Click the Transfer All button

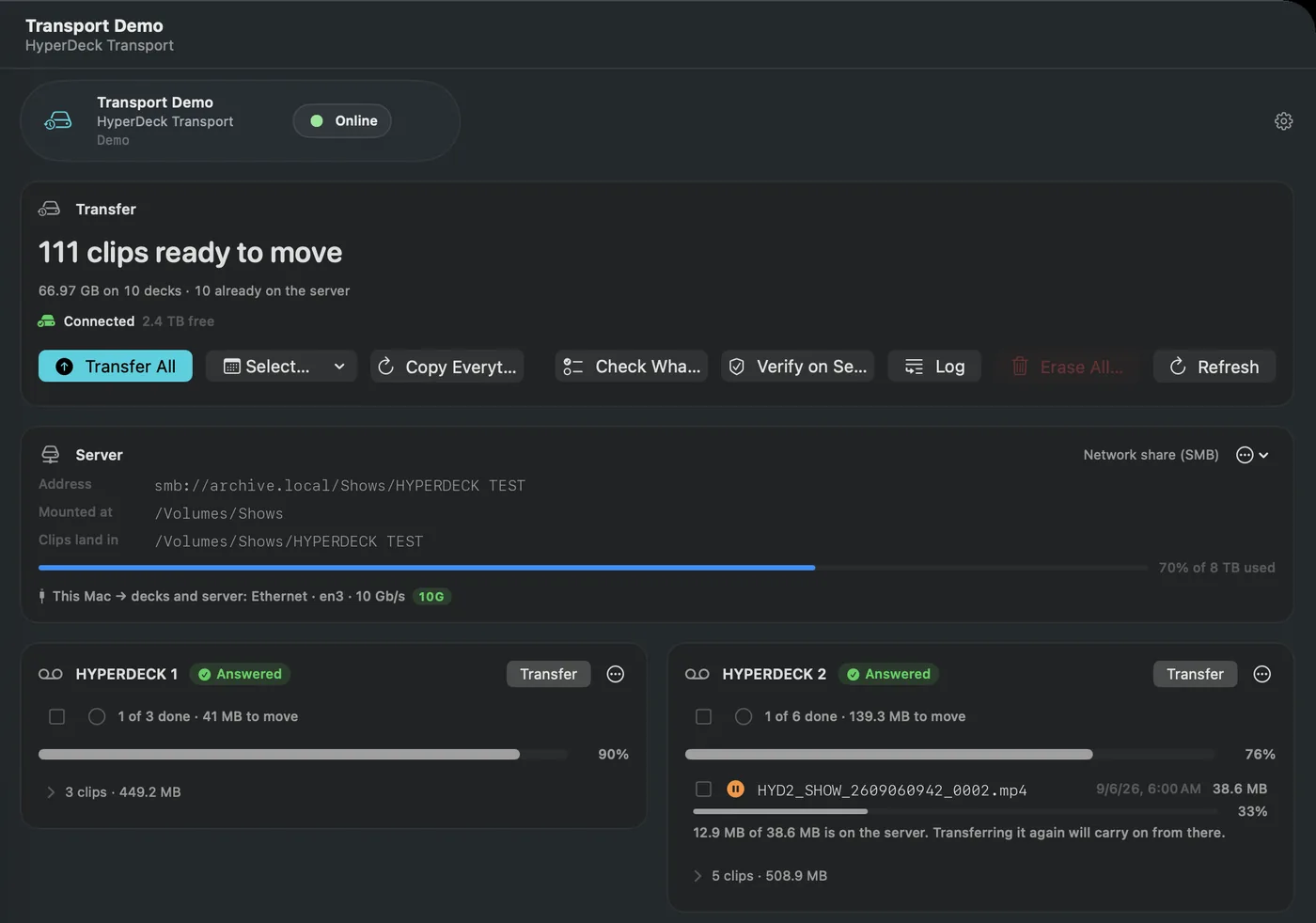point(116,367)
